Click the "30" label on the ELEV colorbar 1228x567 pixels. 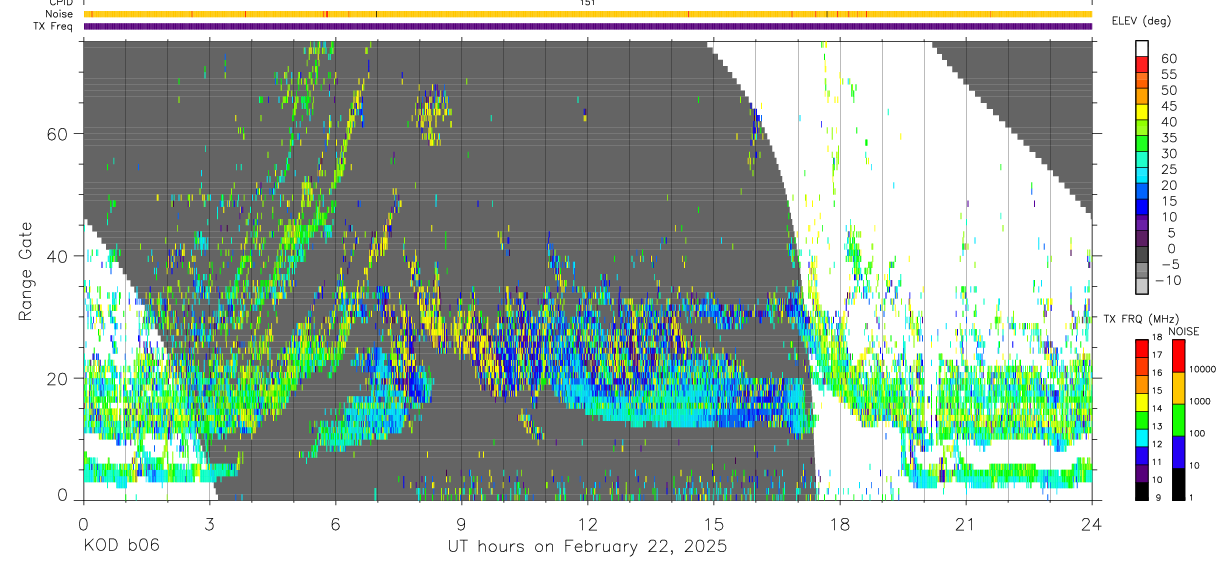[x=1169, y=153]
